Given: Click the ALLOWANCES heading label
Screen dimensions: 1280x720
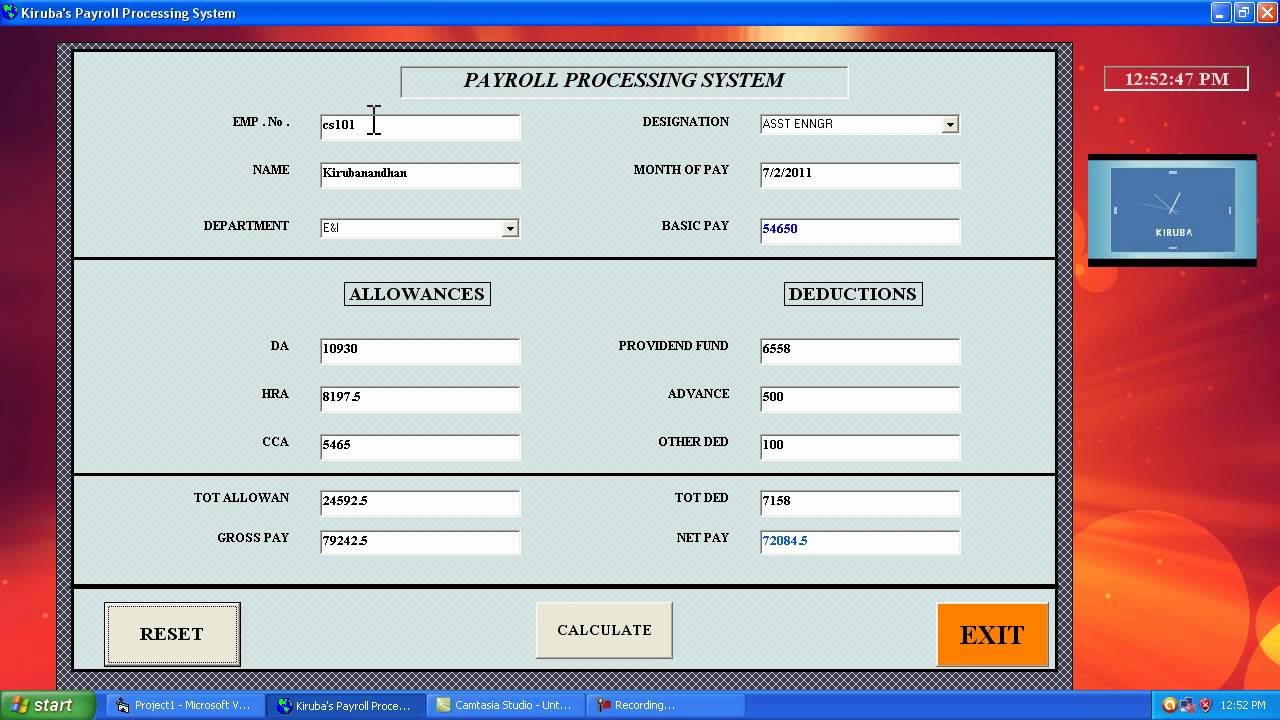Looking at the screenshot, I should [x=417, y=294].
